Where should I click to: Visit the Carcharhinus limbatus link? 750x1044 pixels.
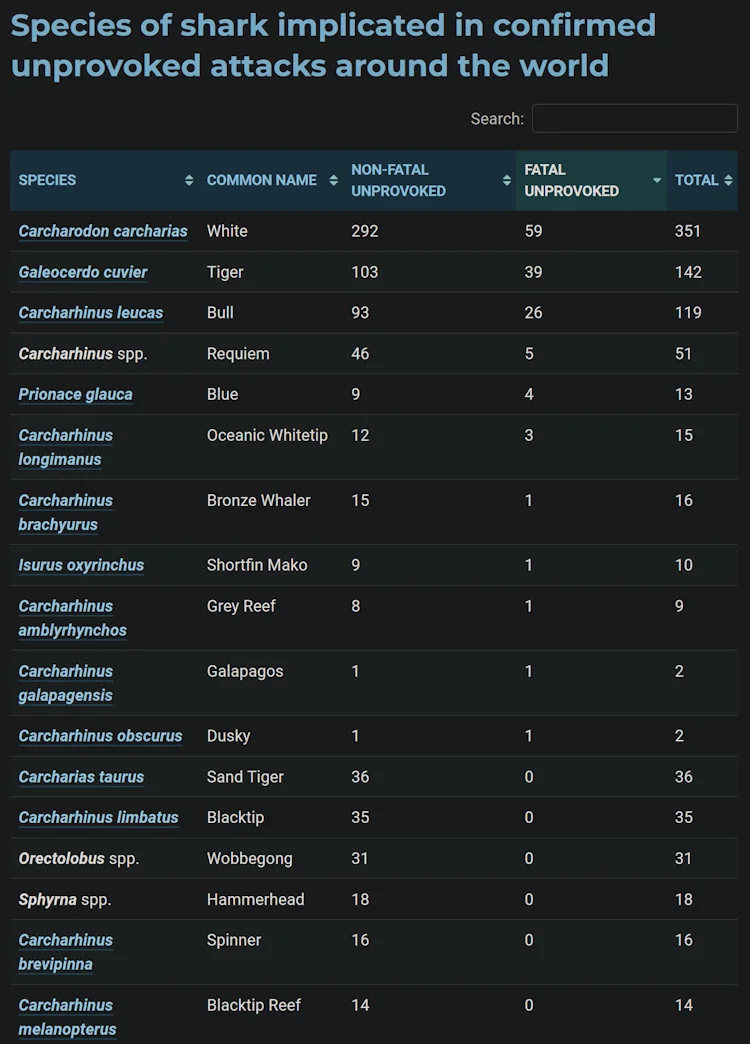(x=99, y=818)
